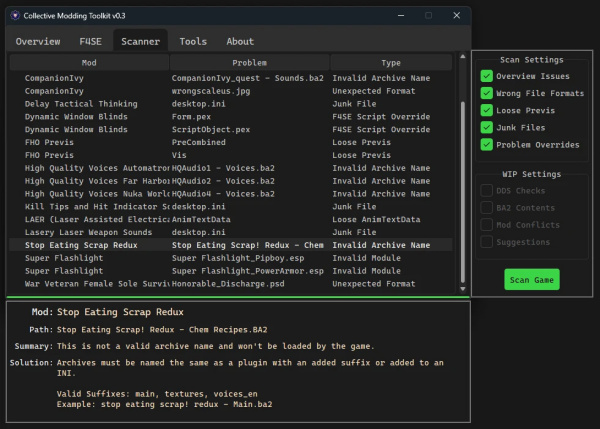The width and height of the screenshot is (600, 429).
Task: Uncheck the Loose Previs option
Action: [x=487, y=110]
